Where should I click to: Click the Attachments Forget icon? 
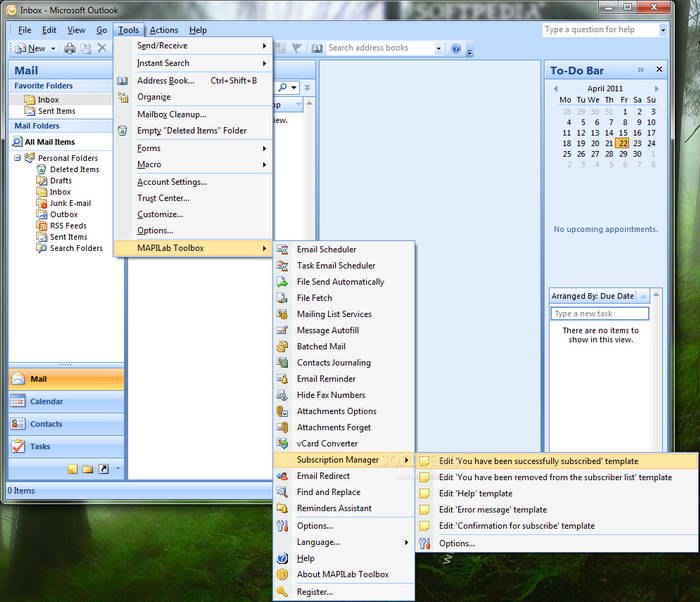[x=282, y=427]
